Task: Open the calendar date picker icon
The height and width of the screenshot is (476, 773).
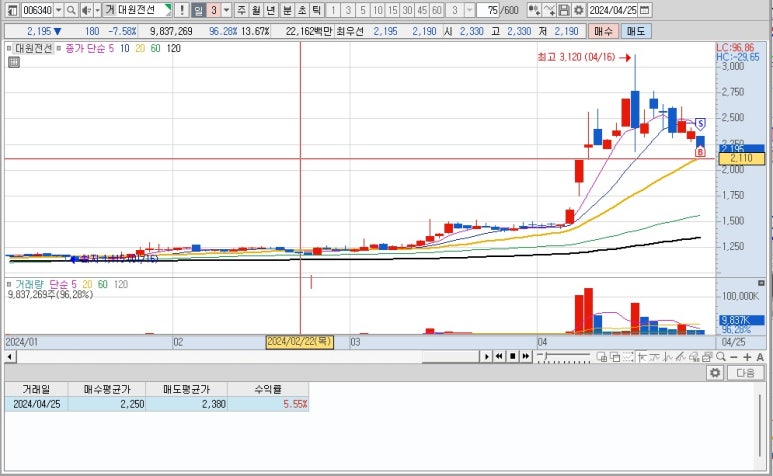Action: 644,10
